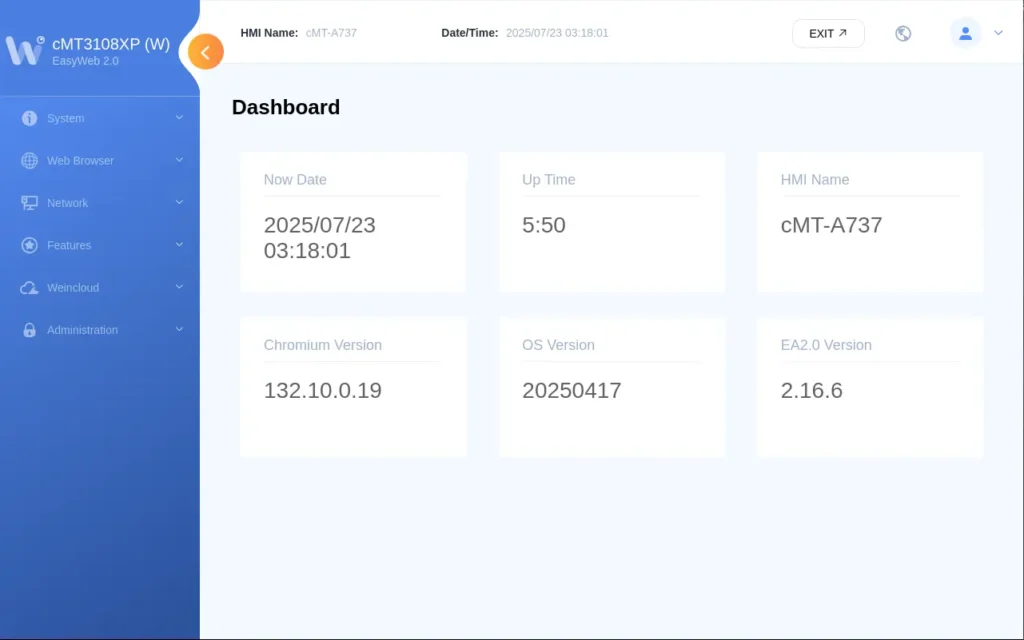Select the Weincloud cloud icon
Viewport: 1024px width, 640px height.
click(x=28, y=287)
